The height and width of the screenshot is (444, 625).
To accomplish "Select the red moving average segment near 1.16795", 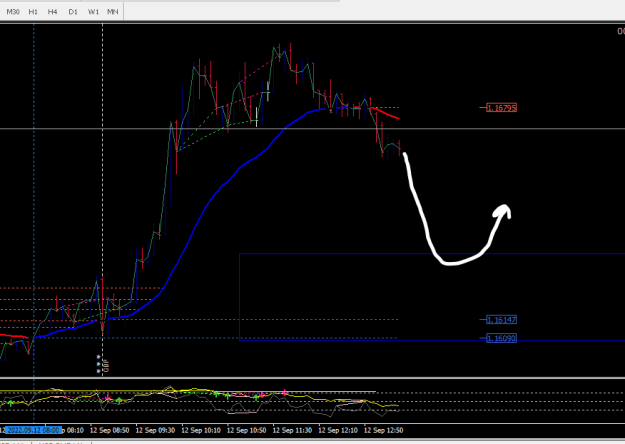I will (x=385, y=113).
